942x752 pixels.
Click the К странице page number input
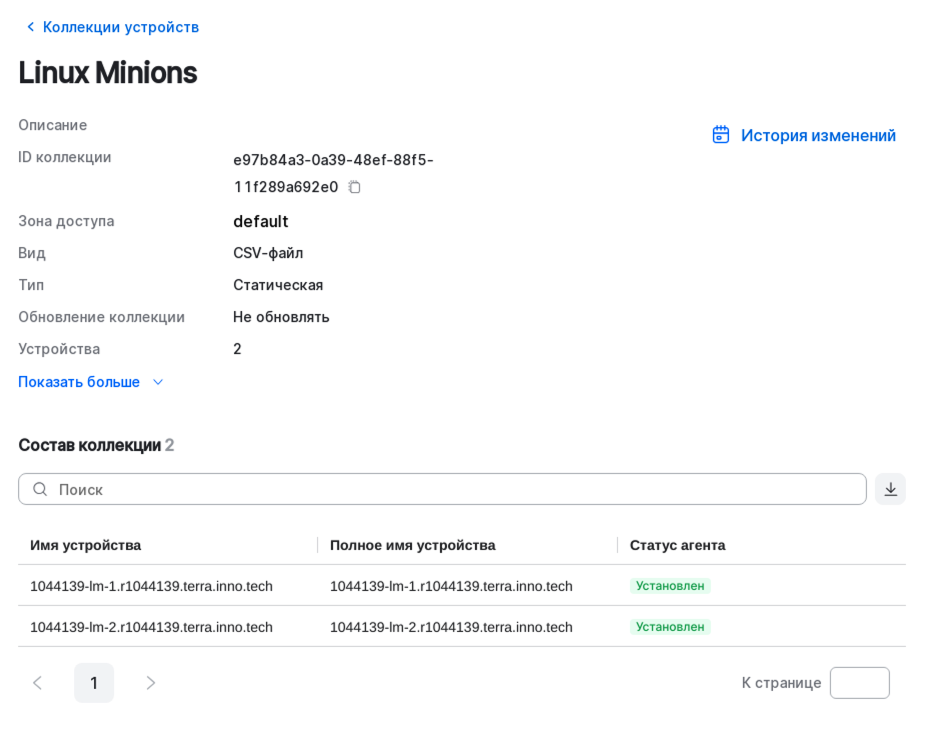point(859,683)
